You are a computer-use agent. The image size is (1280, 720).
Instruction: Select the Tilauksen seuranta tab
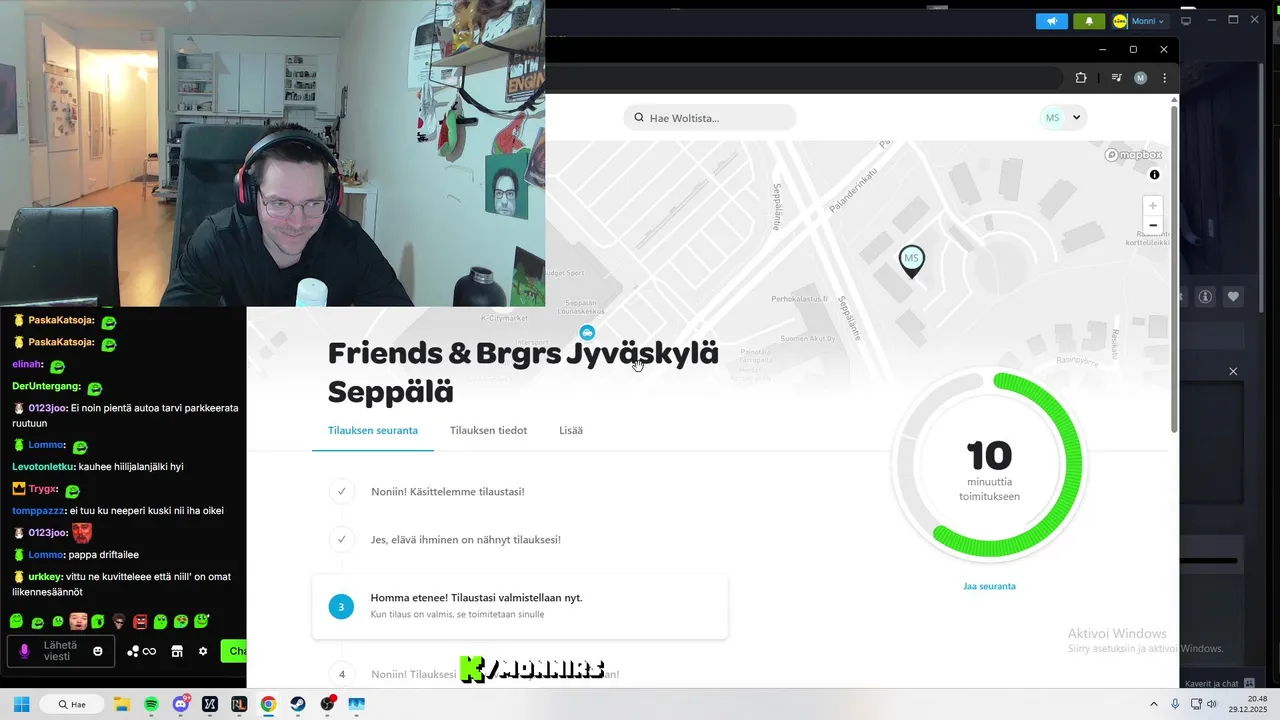373,431
